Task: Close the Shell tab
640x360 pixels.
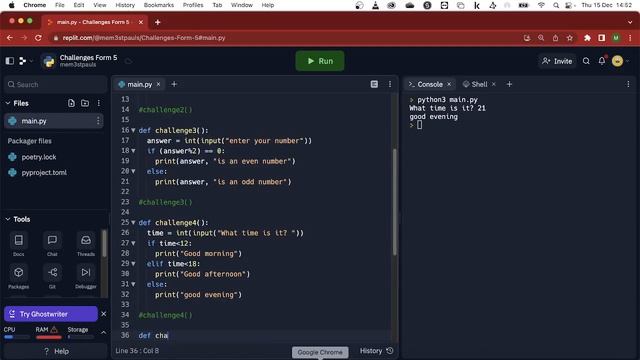Action: click(493, 84)
